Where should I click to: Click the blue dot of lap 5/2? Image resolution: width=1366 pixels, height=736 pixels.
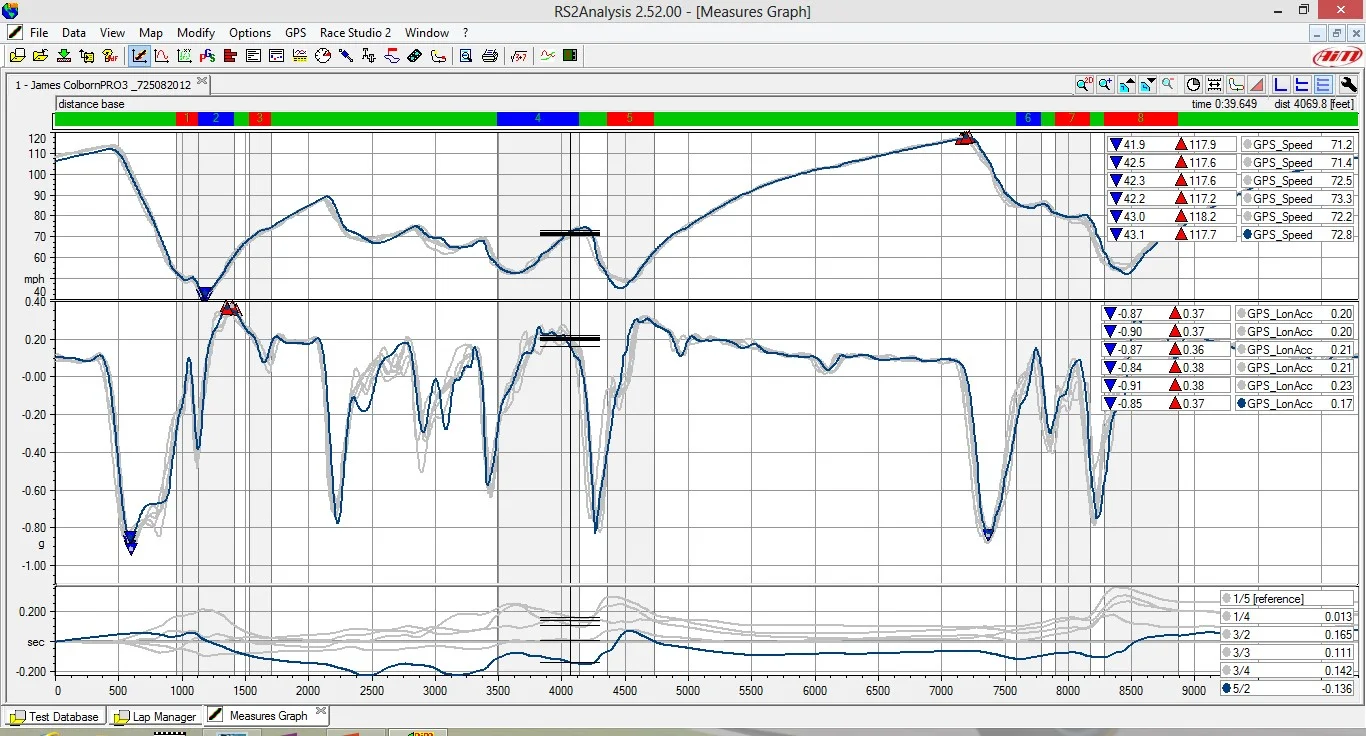1227,688
